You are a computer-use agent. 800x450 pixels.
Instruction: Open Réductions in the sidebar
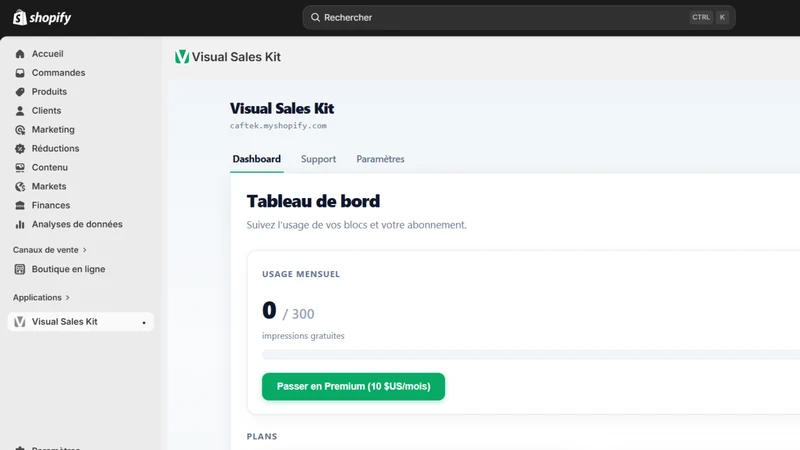pos(55,148)
